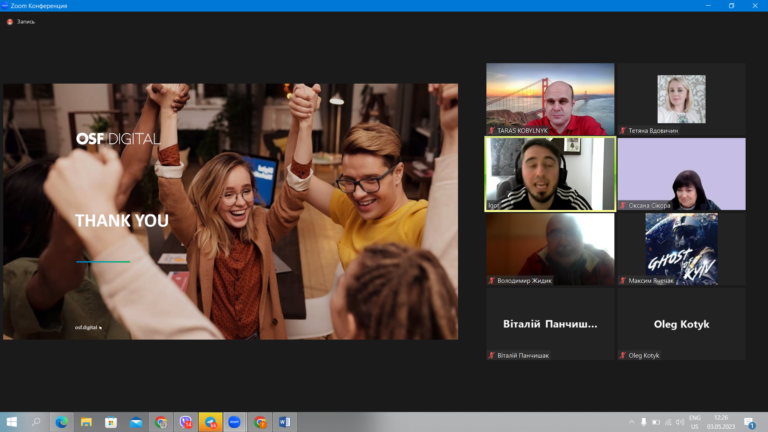Open the taskbar clock and date
This screenshot has width=768, height=432.
tap(721, 422)
